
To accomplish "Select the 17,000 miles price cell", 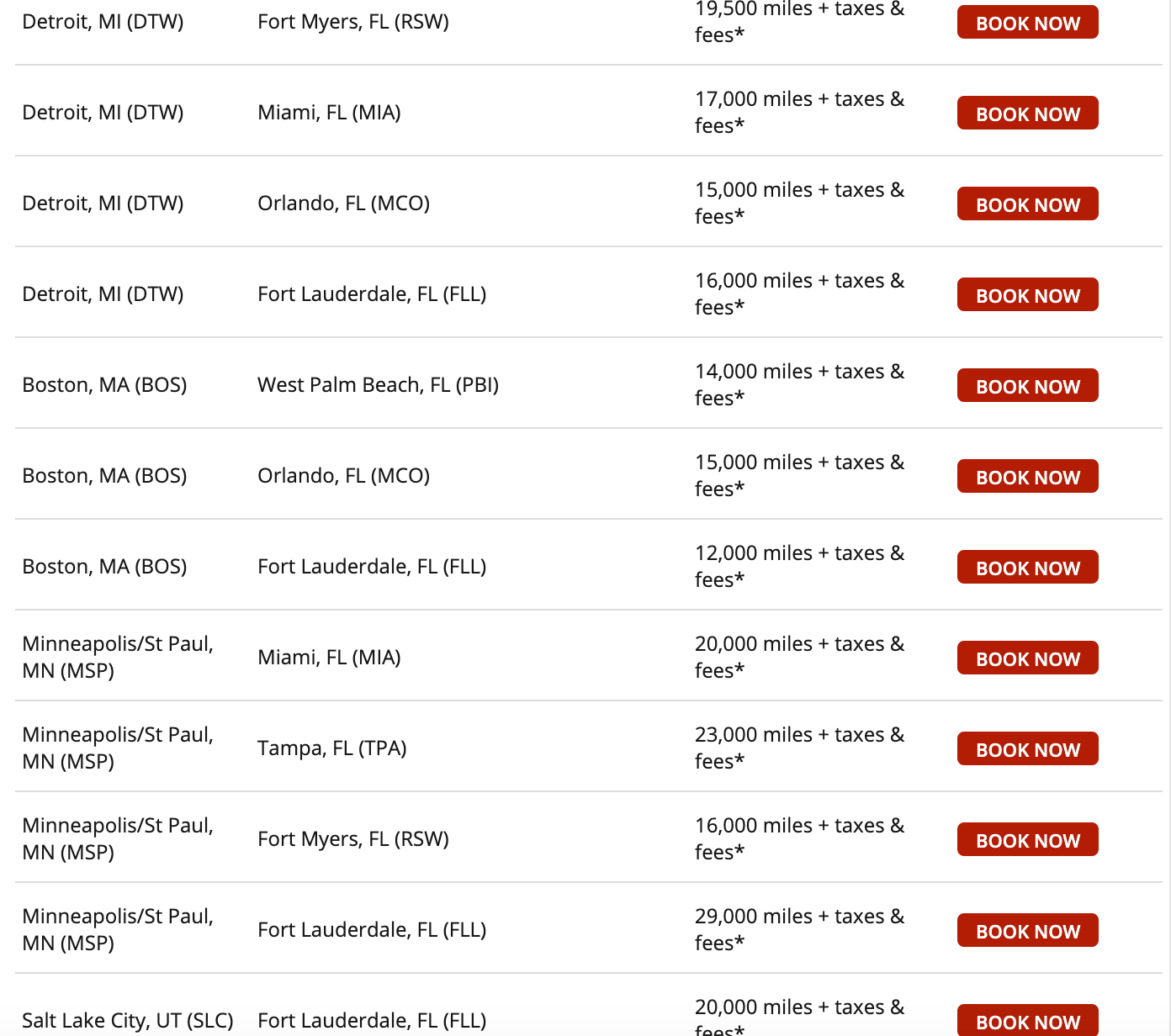I will 798,112.
